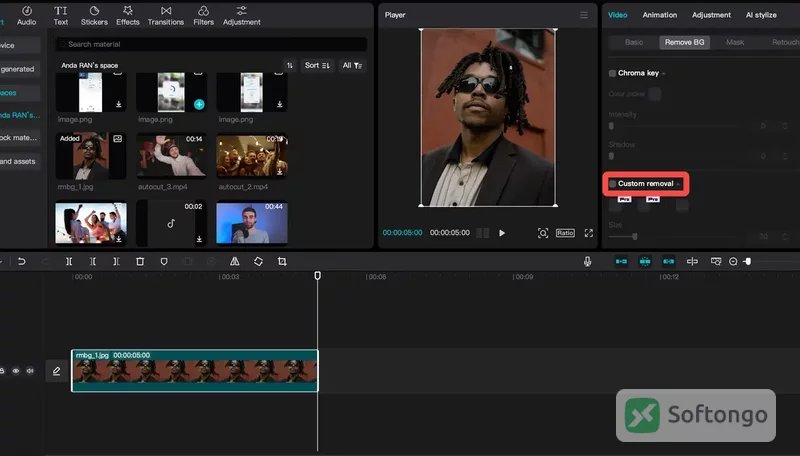Image resolution: width=800 pixels, height=456 pixels.
Task: Click the timeline preview/cover icon next to zoom out
Action: point(716,261)
